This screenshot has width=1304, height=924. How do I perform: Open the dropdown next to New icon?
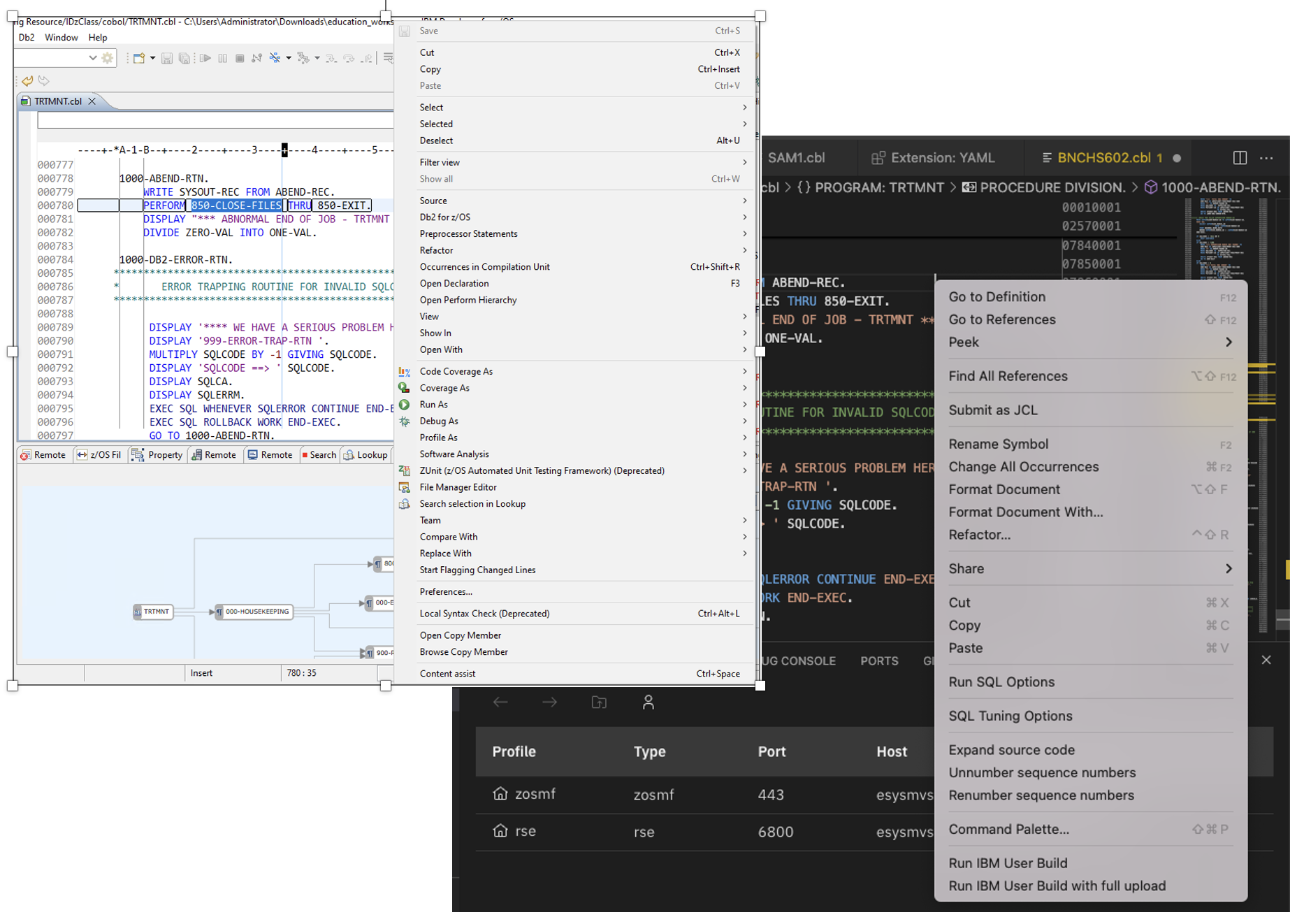[152, 58]
